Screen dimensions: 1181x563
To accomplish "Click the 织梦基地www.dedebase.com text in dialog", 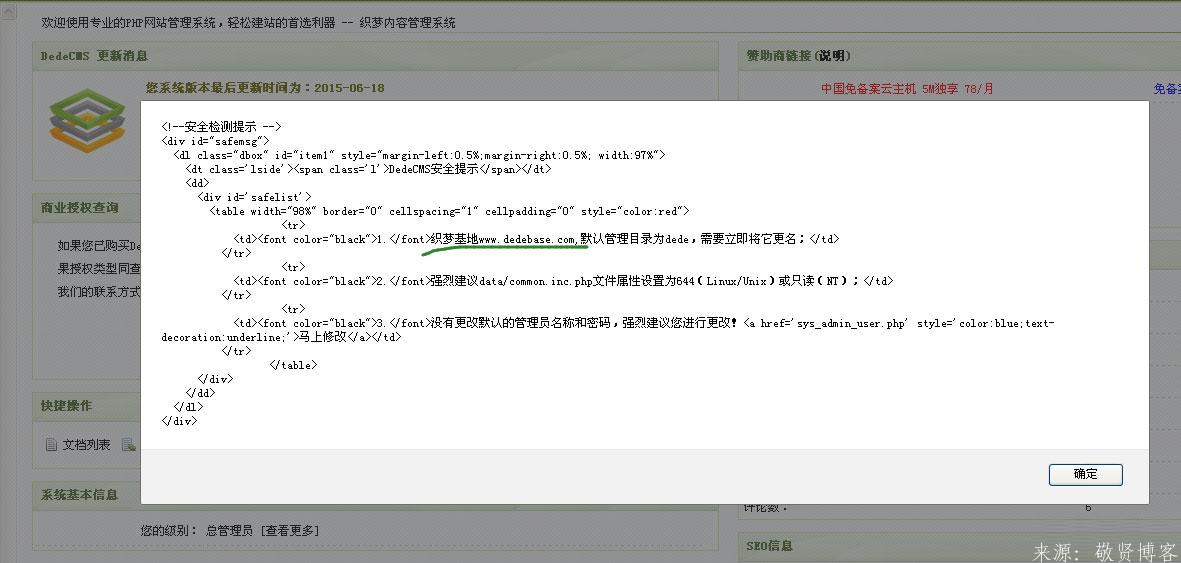I will click(x=504, y=239).
